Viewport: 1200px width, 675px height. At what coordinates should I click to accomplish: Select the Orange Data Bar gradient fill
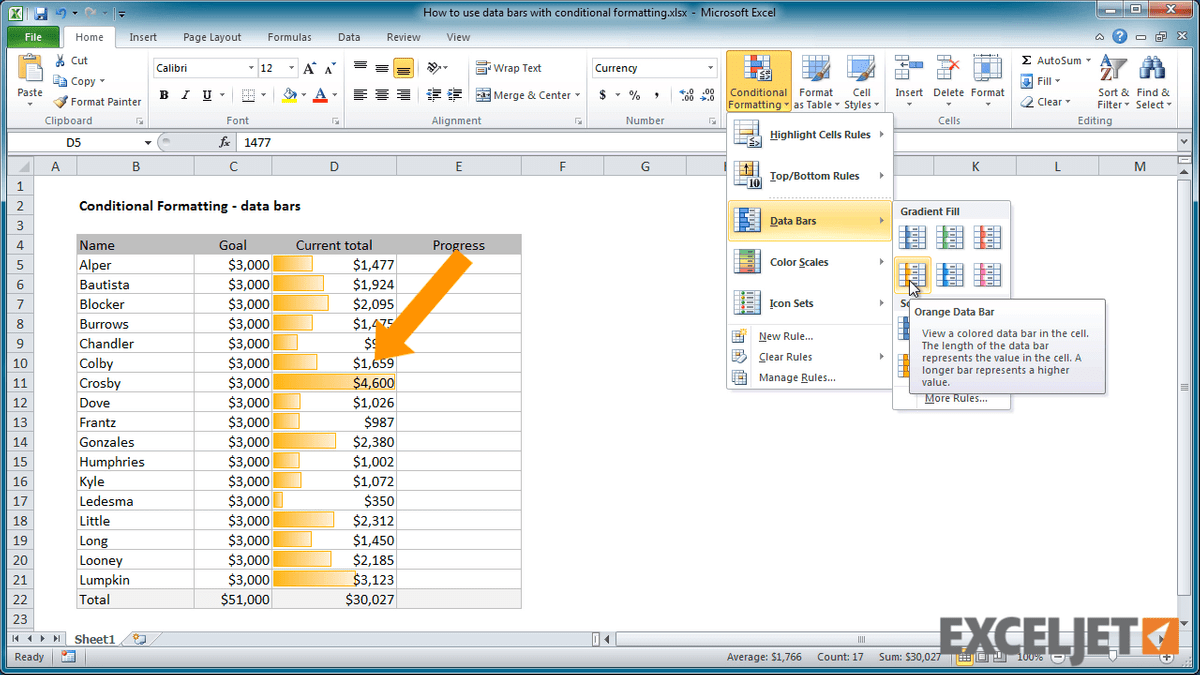click(911, 275)
